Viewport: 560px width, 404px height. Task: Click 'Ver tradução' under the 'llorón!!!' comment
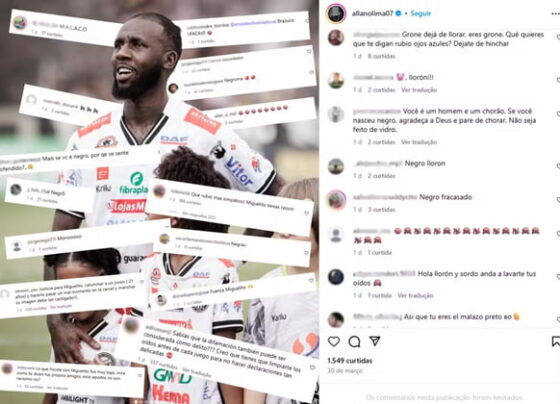419,90
